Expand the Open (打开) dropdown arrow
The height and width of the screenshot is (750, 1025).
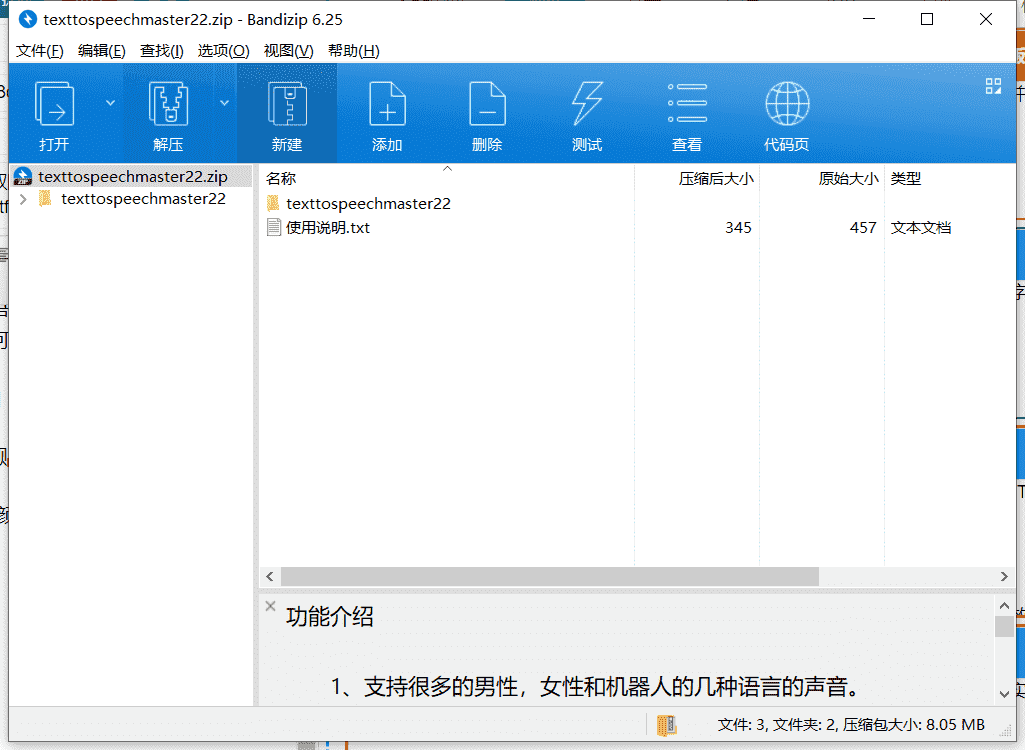coord(110,103)
